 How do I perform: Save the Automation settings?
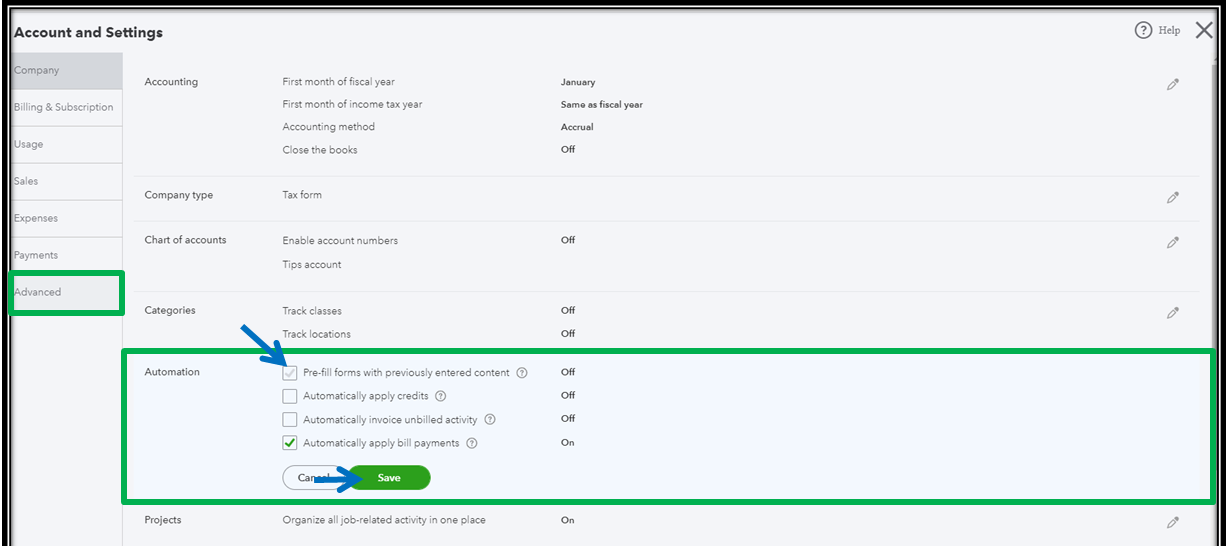389,478
